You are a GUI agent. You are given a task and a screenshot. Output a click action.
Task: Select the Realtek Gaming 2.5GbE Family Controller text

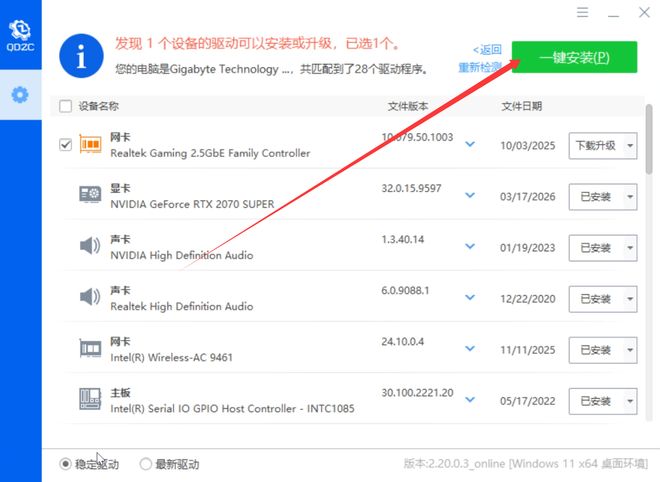click(210, 153)
